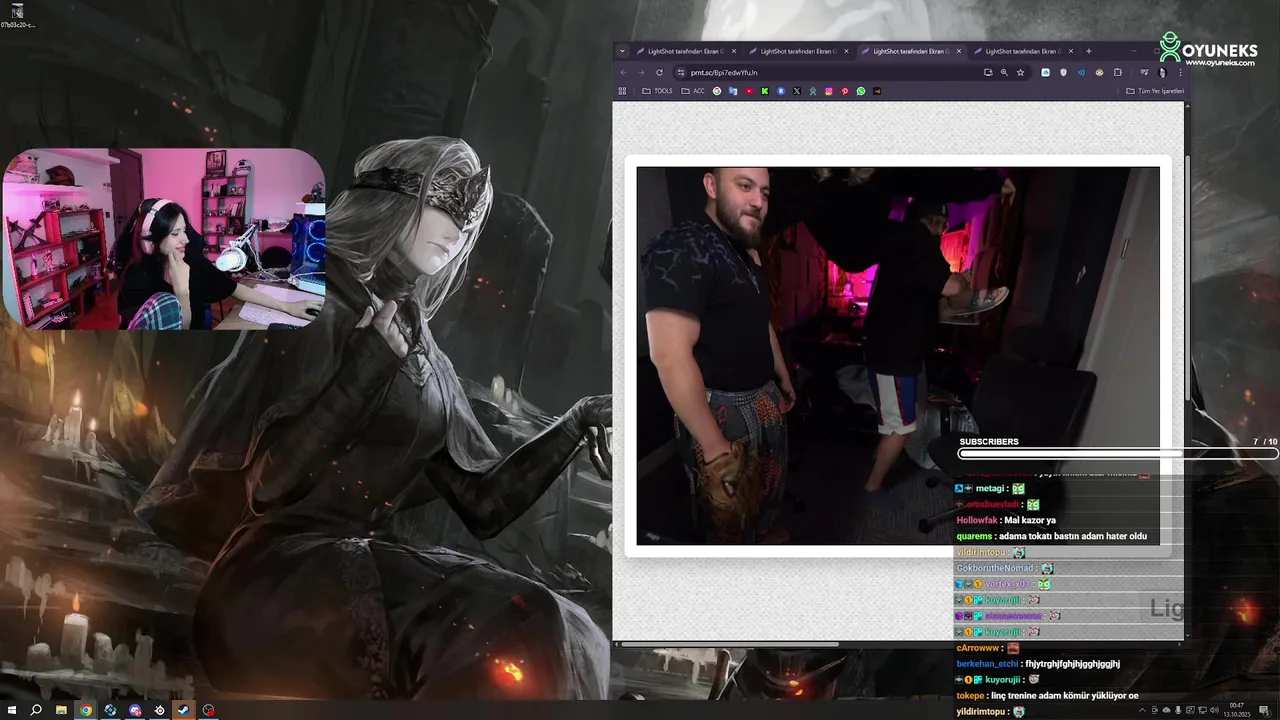Image resolution: width=1280 pixels, height=720 pixels.
Task: Expand hidden system tray icons
Action: (1142, 710)
